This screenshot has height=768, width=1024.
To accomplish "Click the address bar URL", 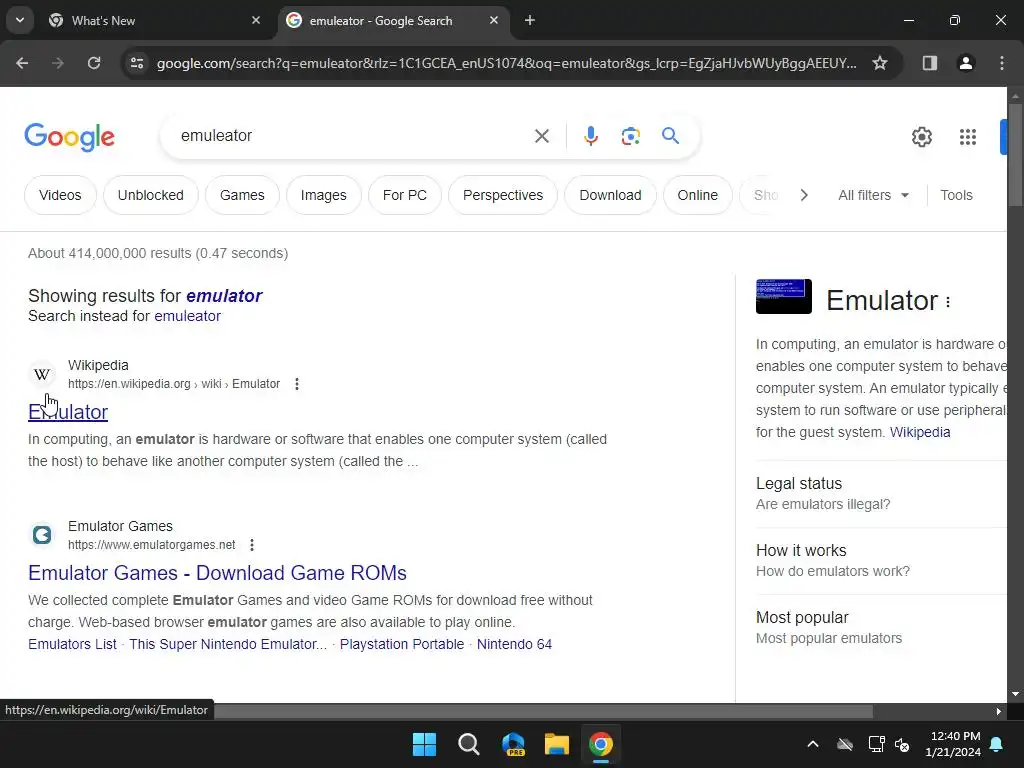I will pyautogui.click(x=506, y=63).
